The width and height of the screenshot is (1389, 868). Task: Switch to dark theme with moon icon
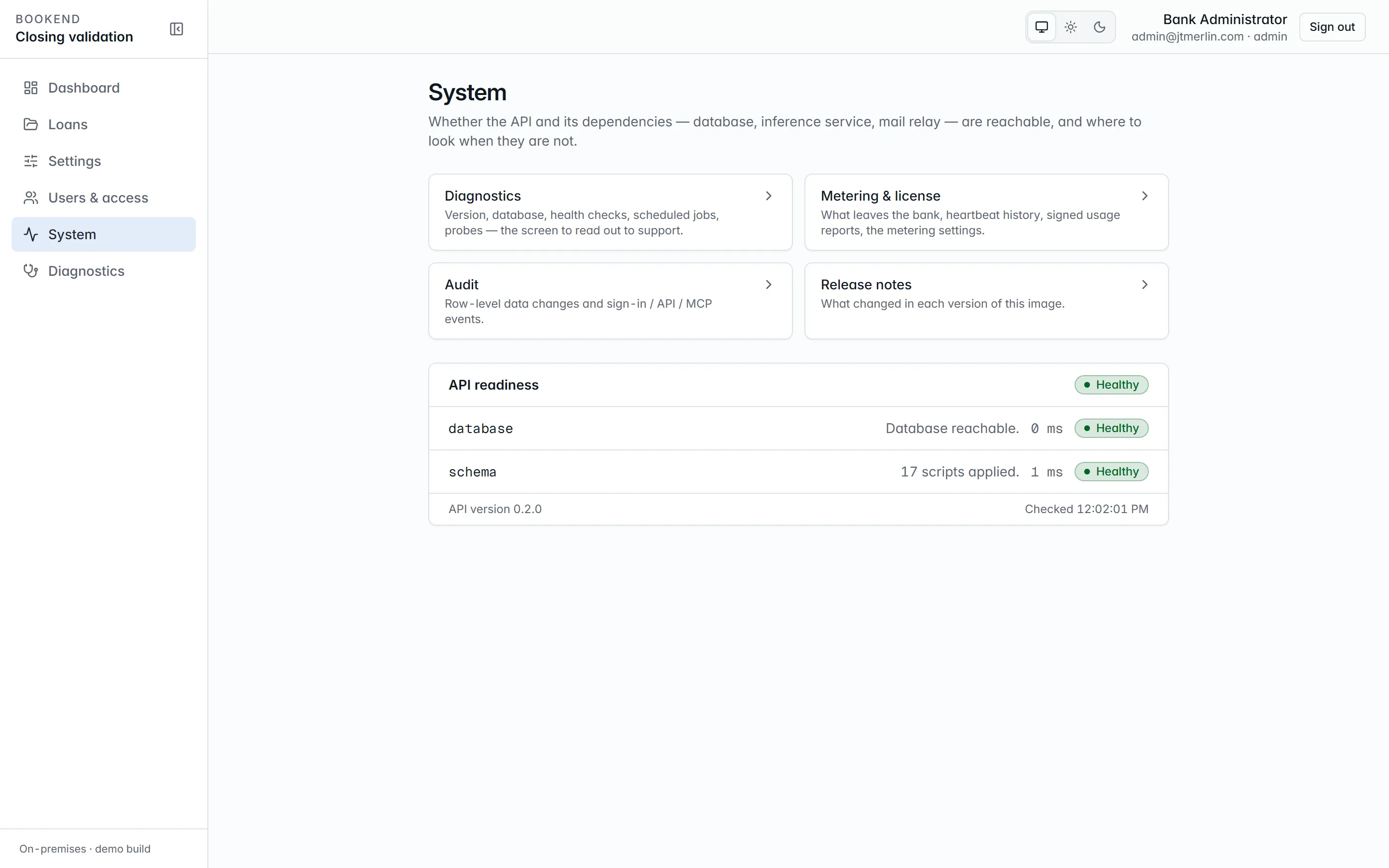(1099, 27)
